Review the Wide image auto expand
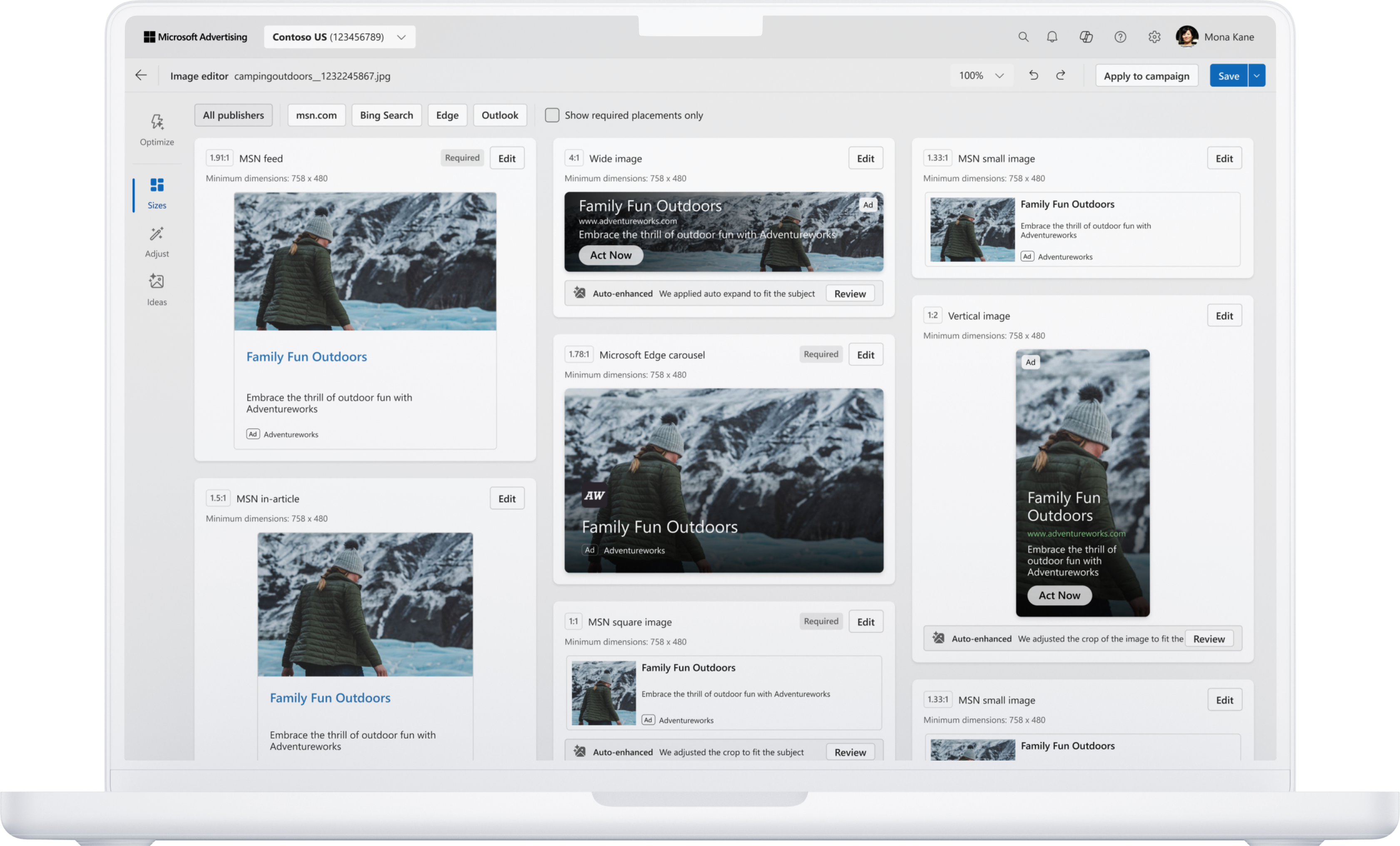 pos(850,293)
